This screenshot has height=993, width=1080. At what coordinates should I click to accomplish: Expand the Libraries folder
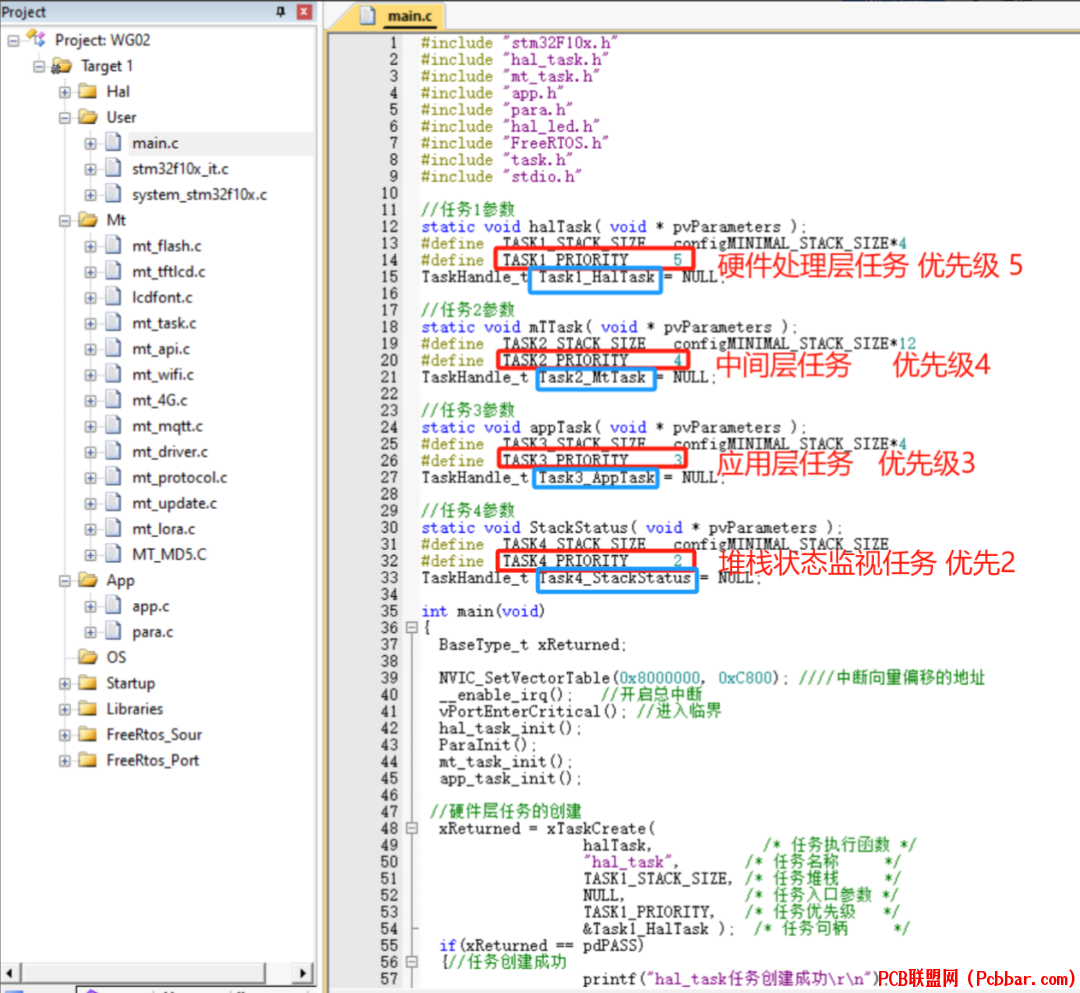pos(65,709)
